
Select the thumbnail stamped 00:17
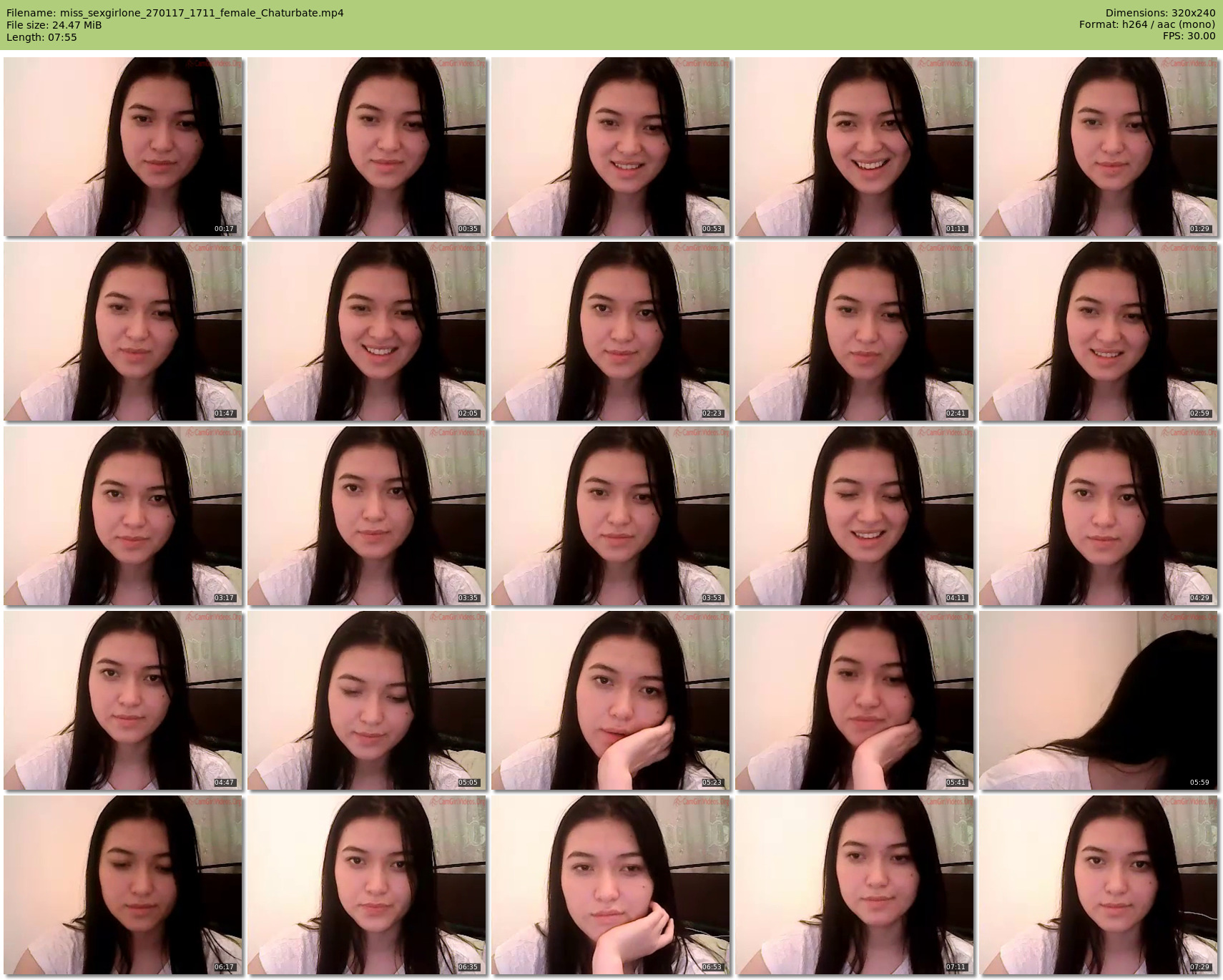[123, 147]
